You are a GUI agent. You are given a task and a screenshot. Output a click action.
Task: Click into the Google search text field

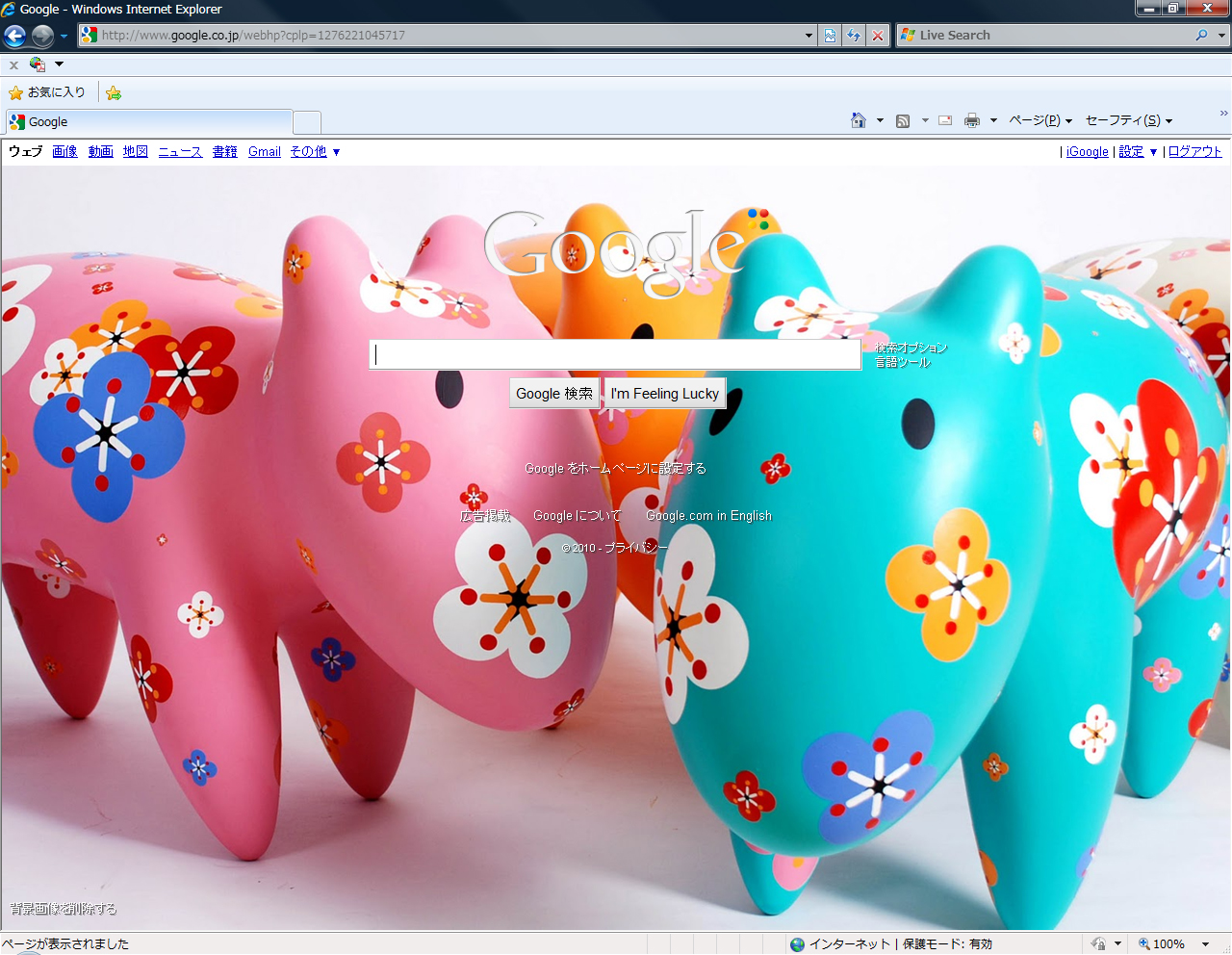click(615, 354)
